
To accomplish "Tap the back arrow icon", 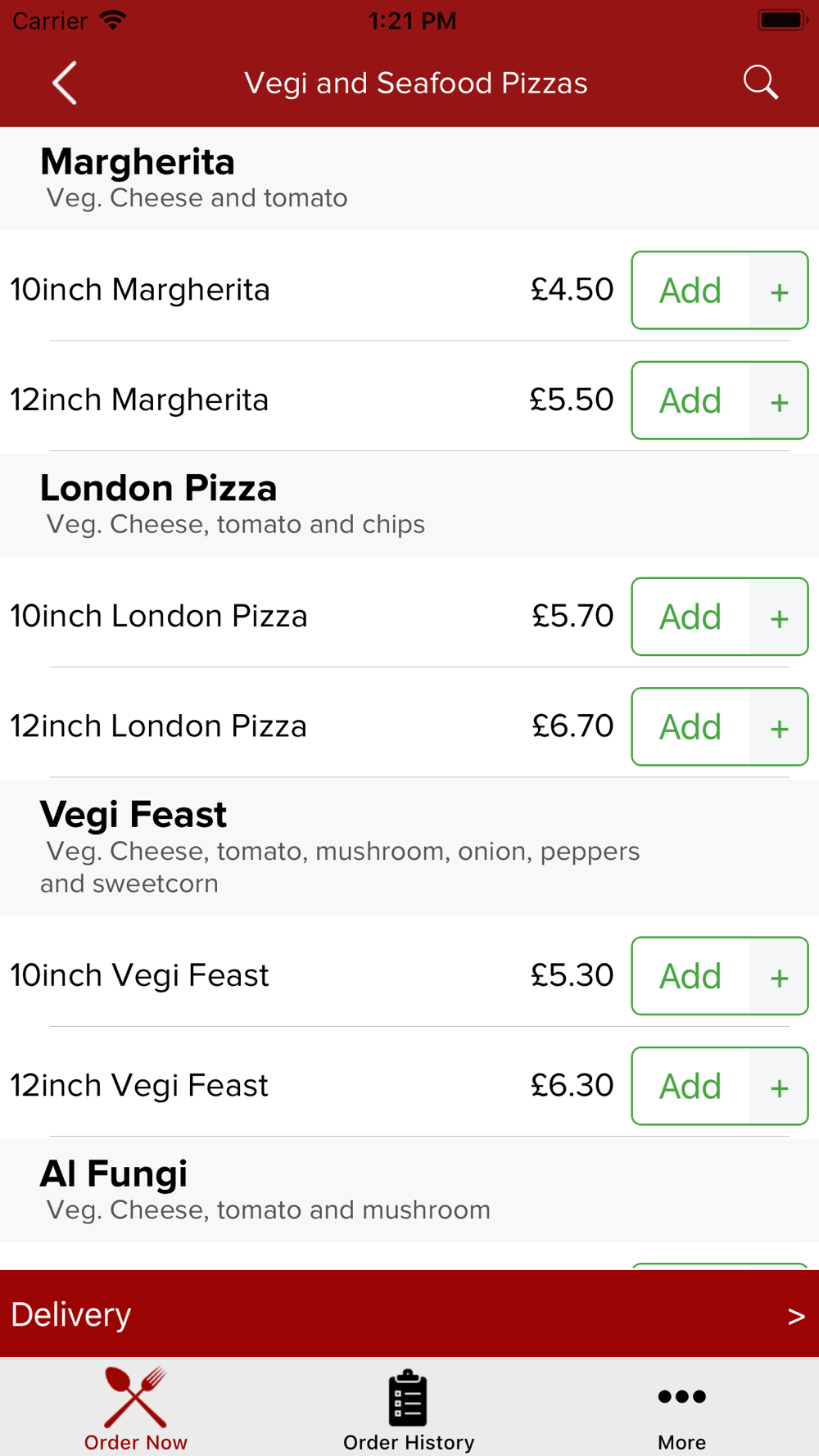I will tap(65, 83).
